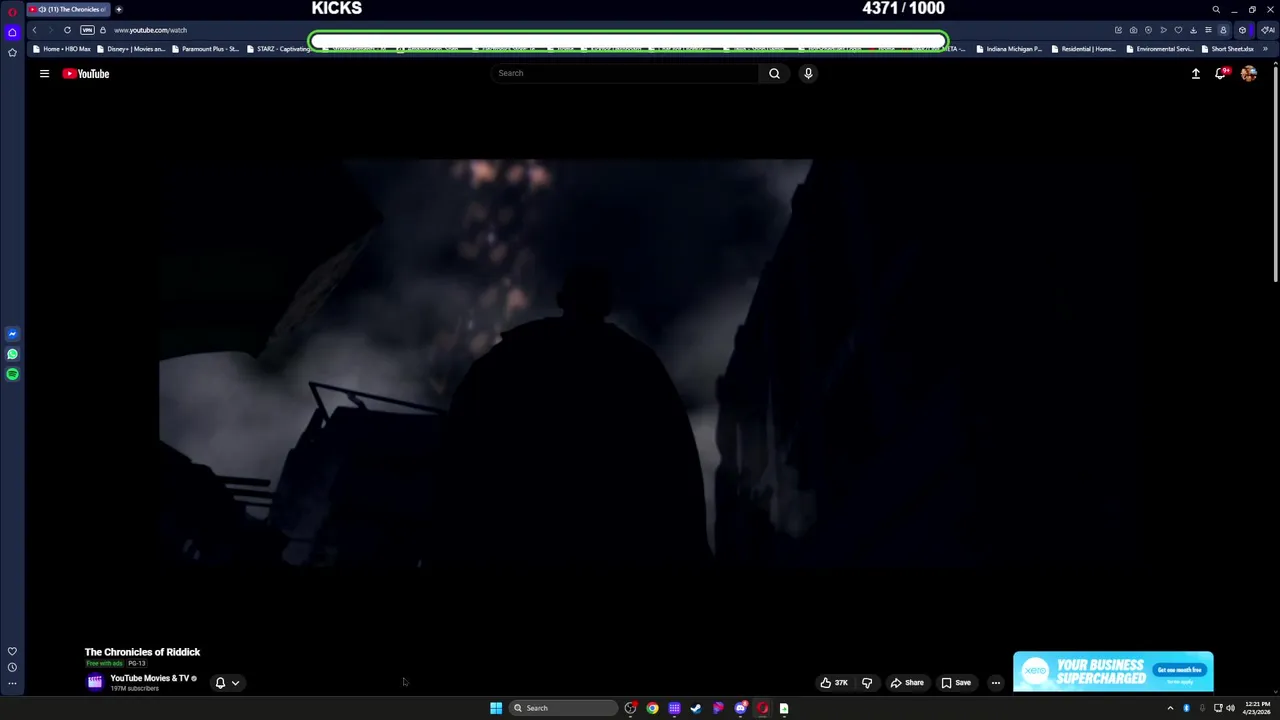The height and width of the screenshot is (720, 1280).
Task: Open the Windows Start menu
Action: pyautogui.click(x=496, y=708)
